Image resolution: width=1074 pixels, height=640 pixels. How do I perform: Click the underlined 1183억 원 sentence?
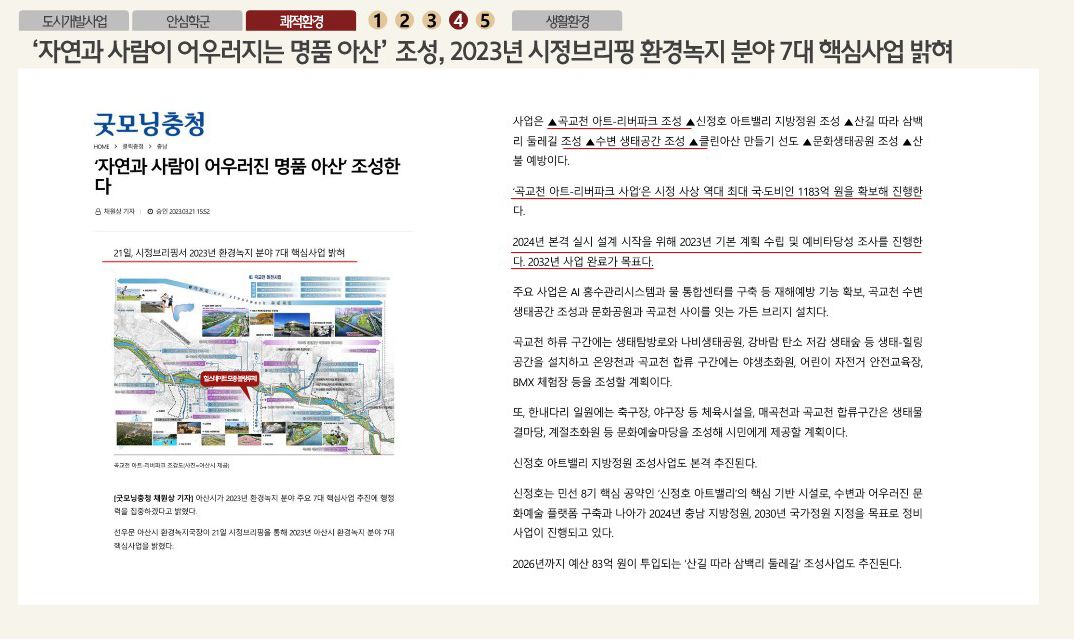[x=716, y=191]
